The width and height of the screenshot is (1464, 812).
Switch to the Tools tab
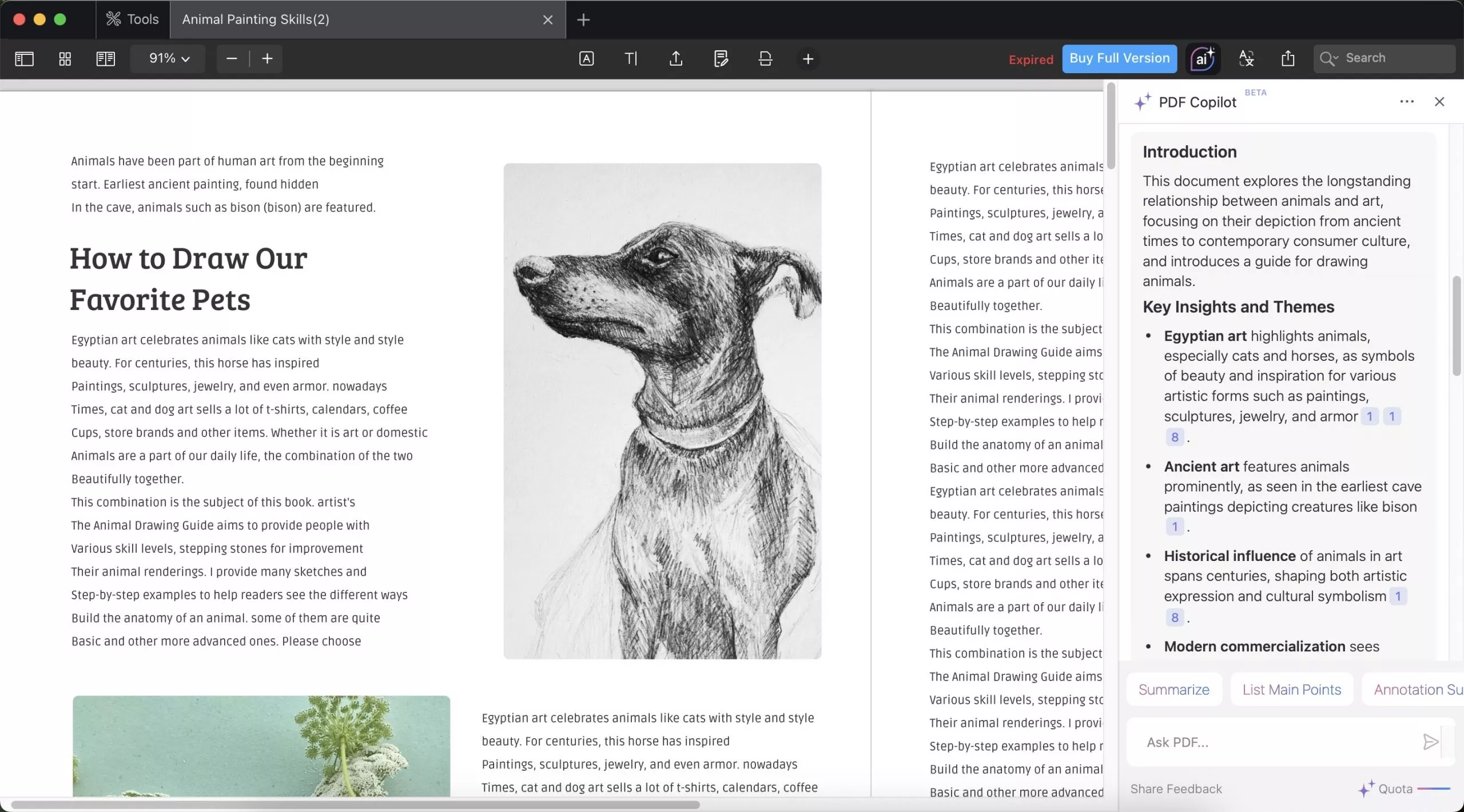click(x=132, y=19)
